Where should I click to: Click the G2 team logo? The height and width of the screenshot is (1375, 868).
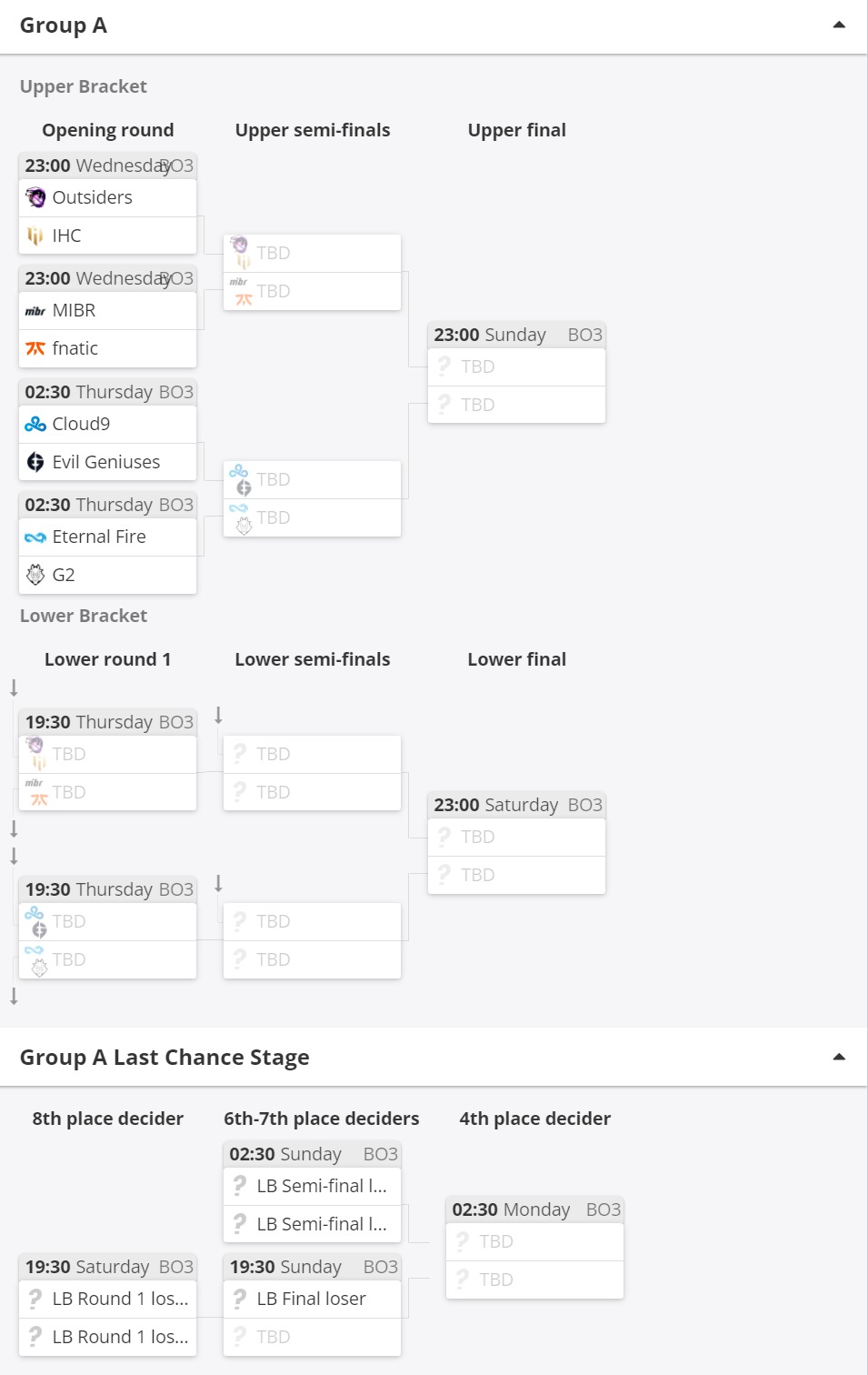pyautogui.click(x=35, y=575)
